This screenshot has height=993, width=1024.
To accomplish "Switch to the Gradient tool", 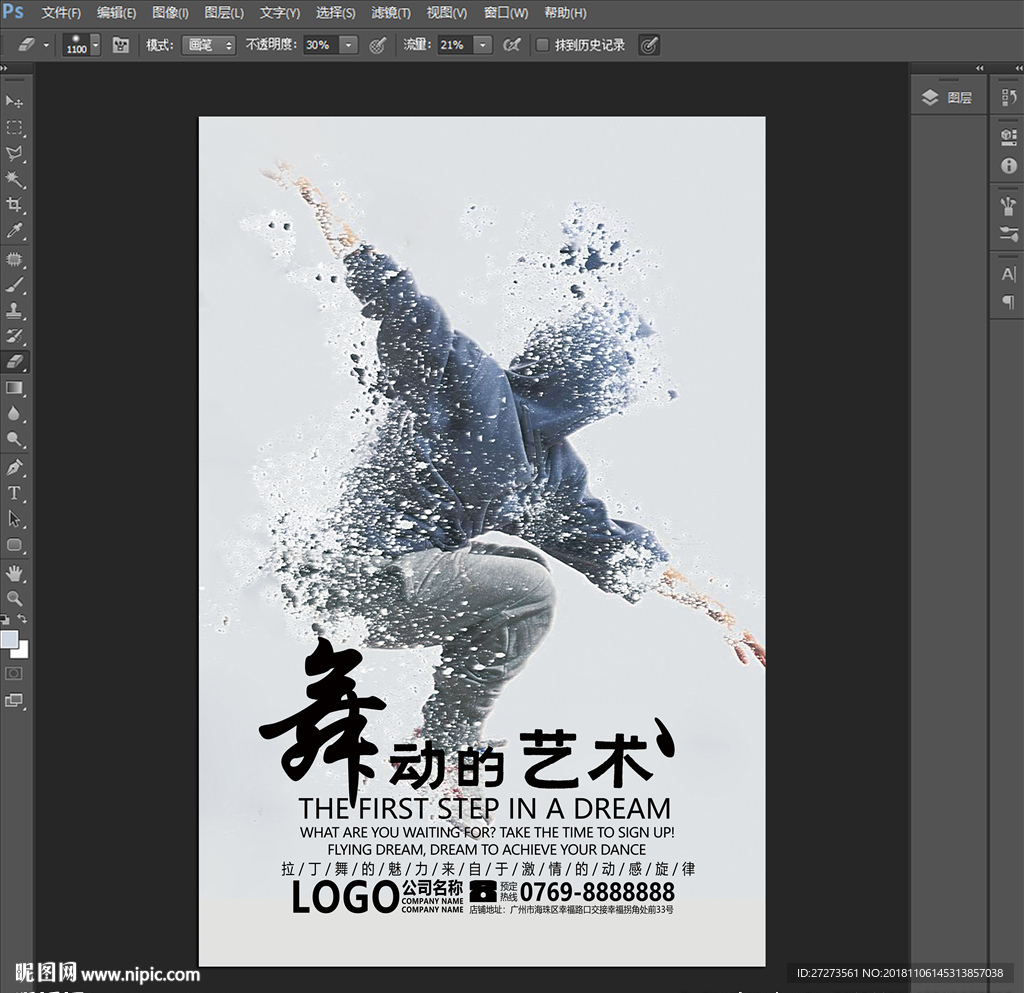I will [x=14, y=388].
